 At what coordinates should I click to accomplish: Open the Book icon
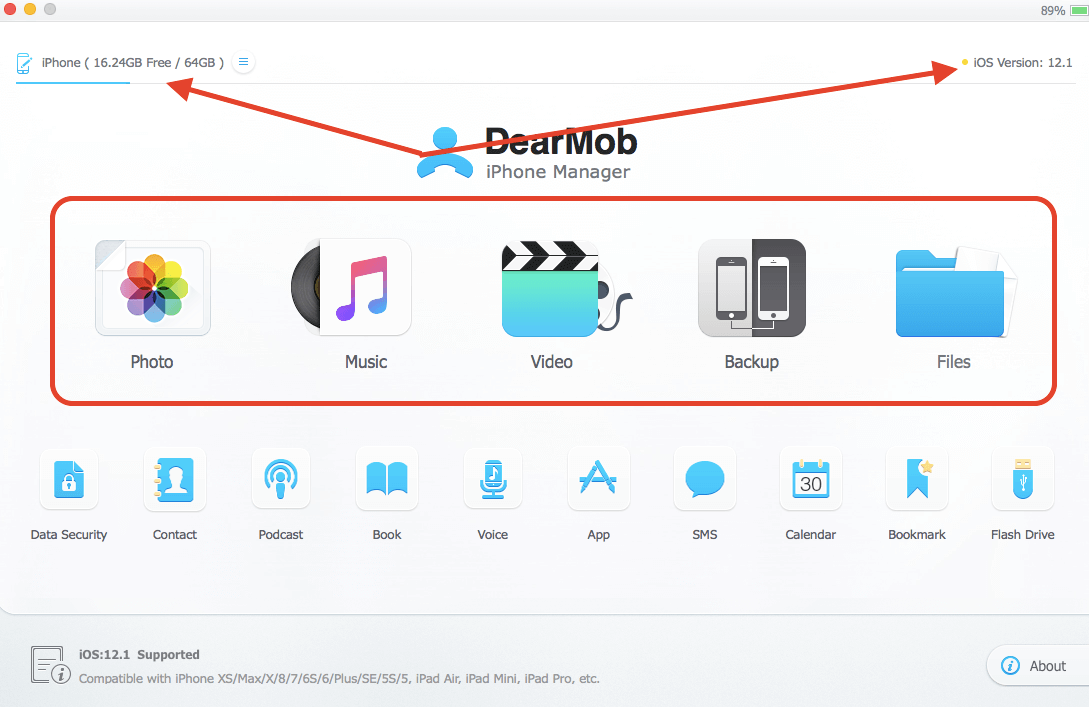[387, 480]
